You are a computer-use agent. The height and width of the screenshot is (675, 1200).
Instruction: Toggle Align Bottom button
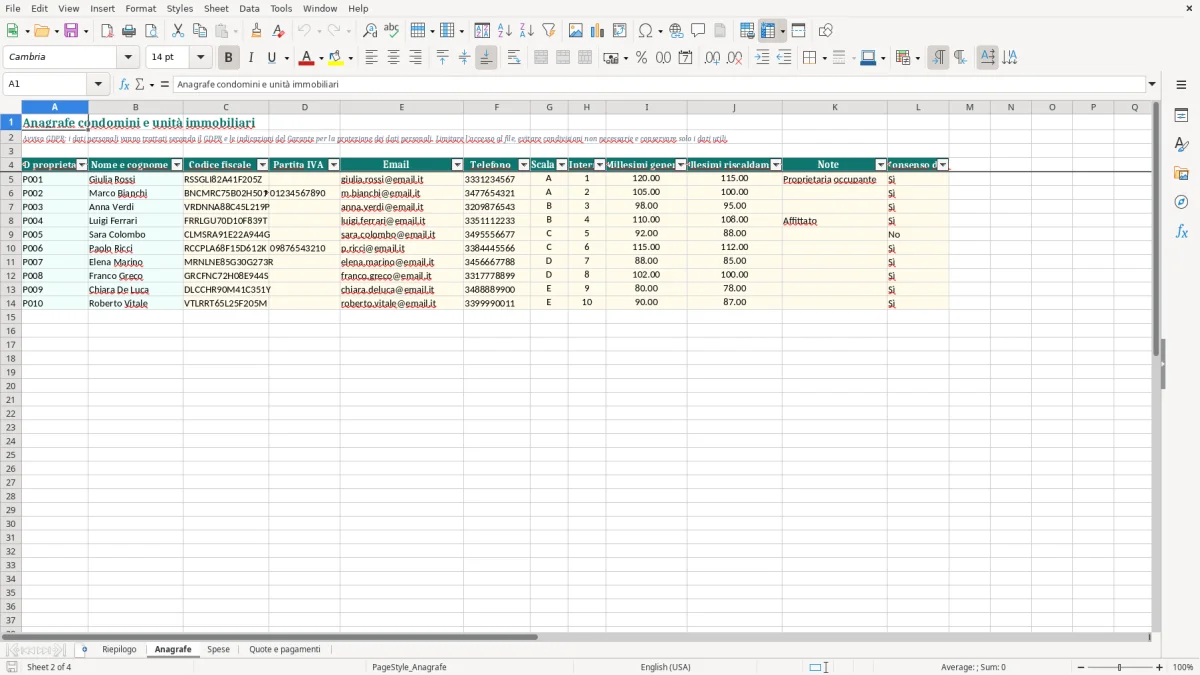click(x=486, y=58)
